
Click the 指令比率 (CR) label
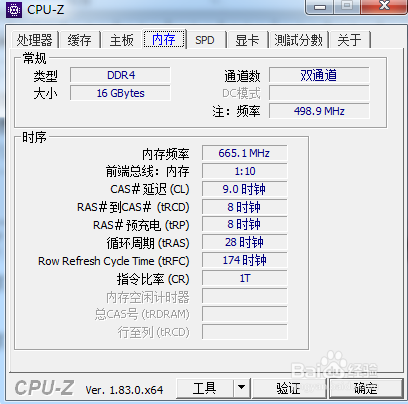pyautogui.click(x=153, y=279)
